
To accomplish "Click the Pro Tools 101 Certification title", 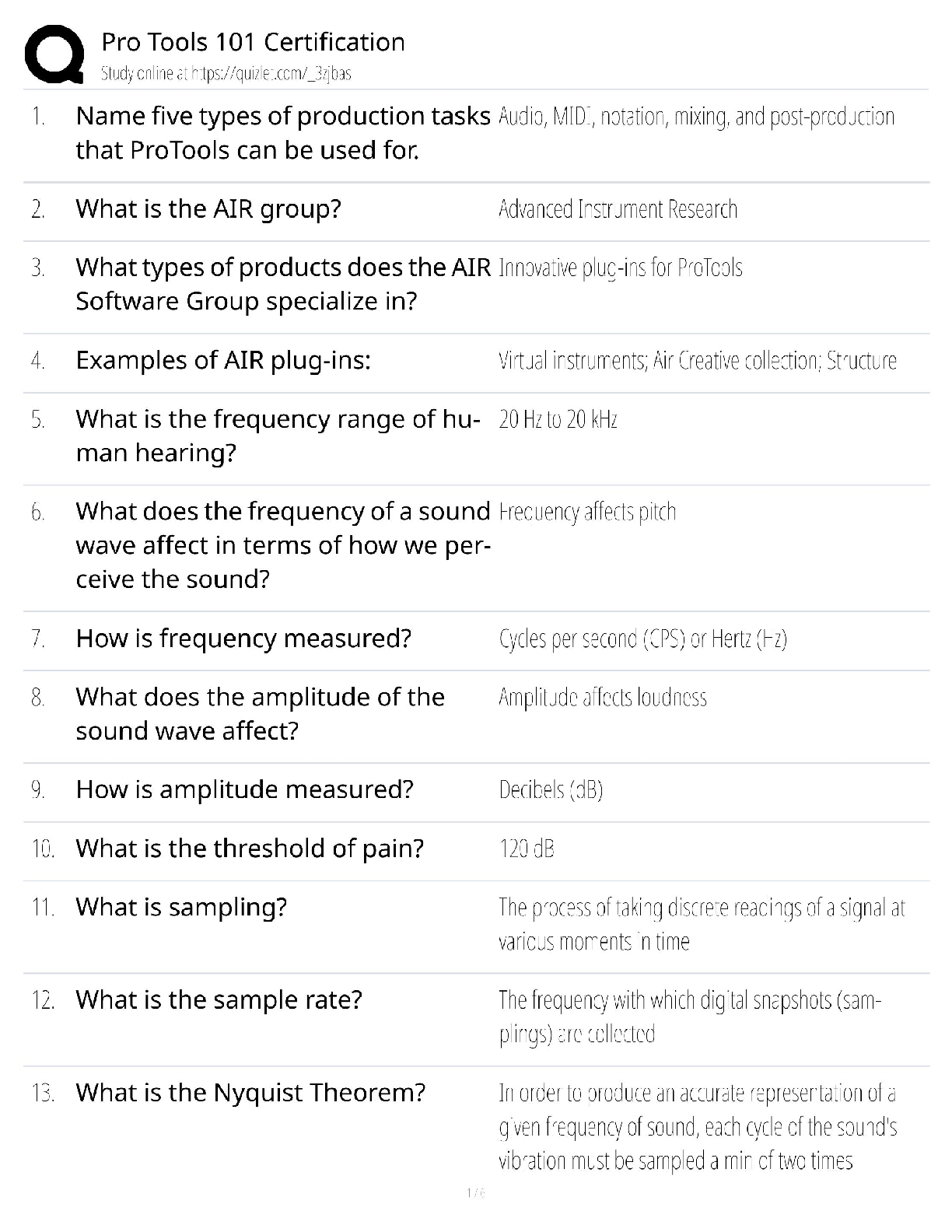I will (253, 42).
